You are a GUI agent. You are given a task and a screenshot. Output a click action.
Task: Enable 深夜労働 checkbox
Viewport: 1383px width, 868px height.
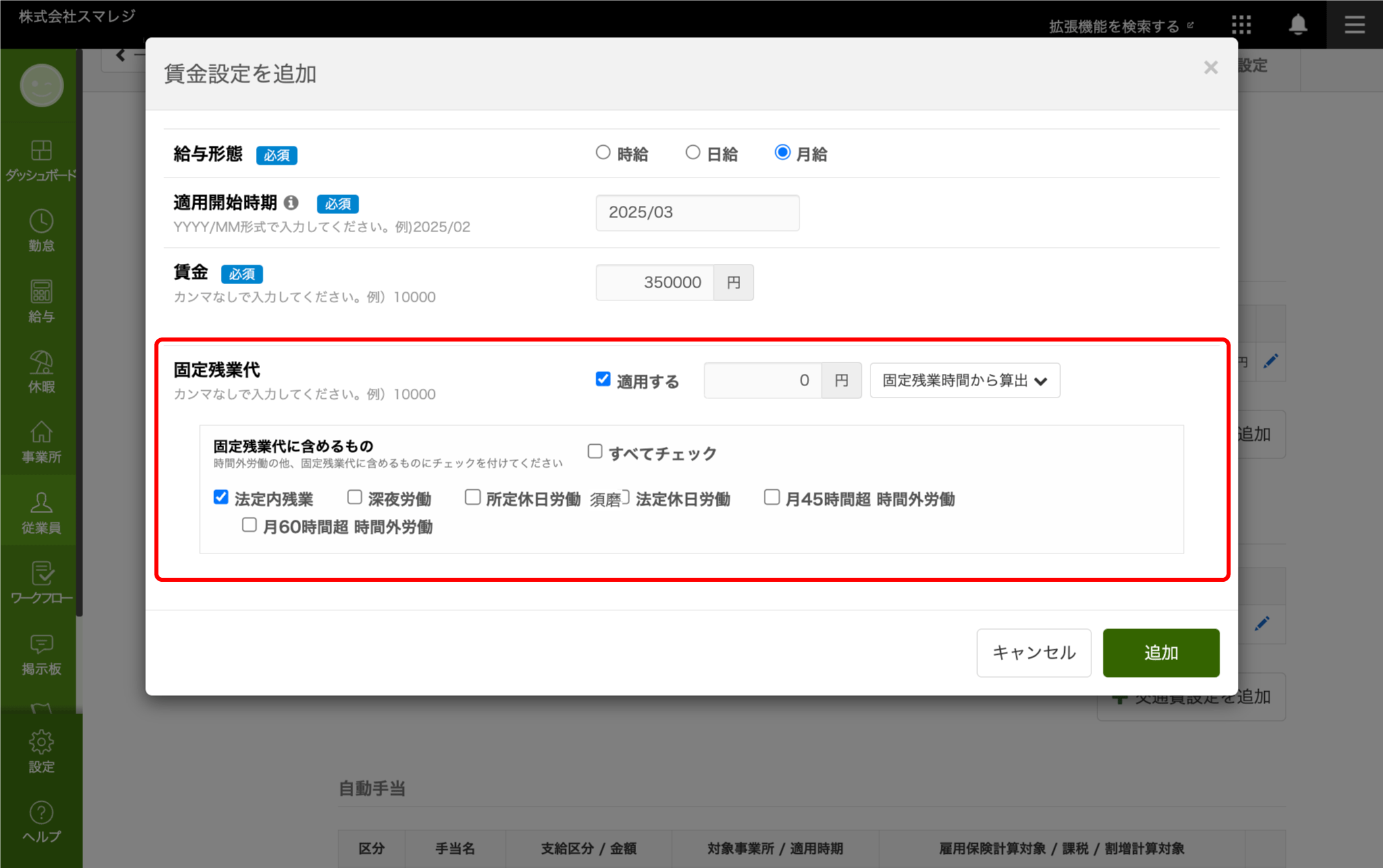[355, 497]
